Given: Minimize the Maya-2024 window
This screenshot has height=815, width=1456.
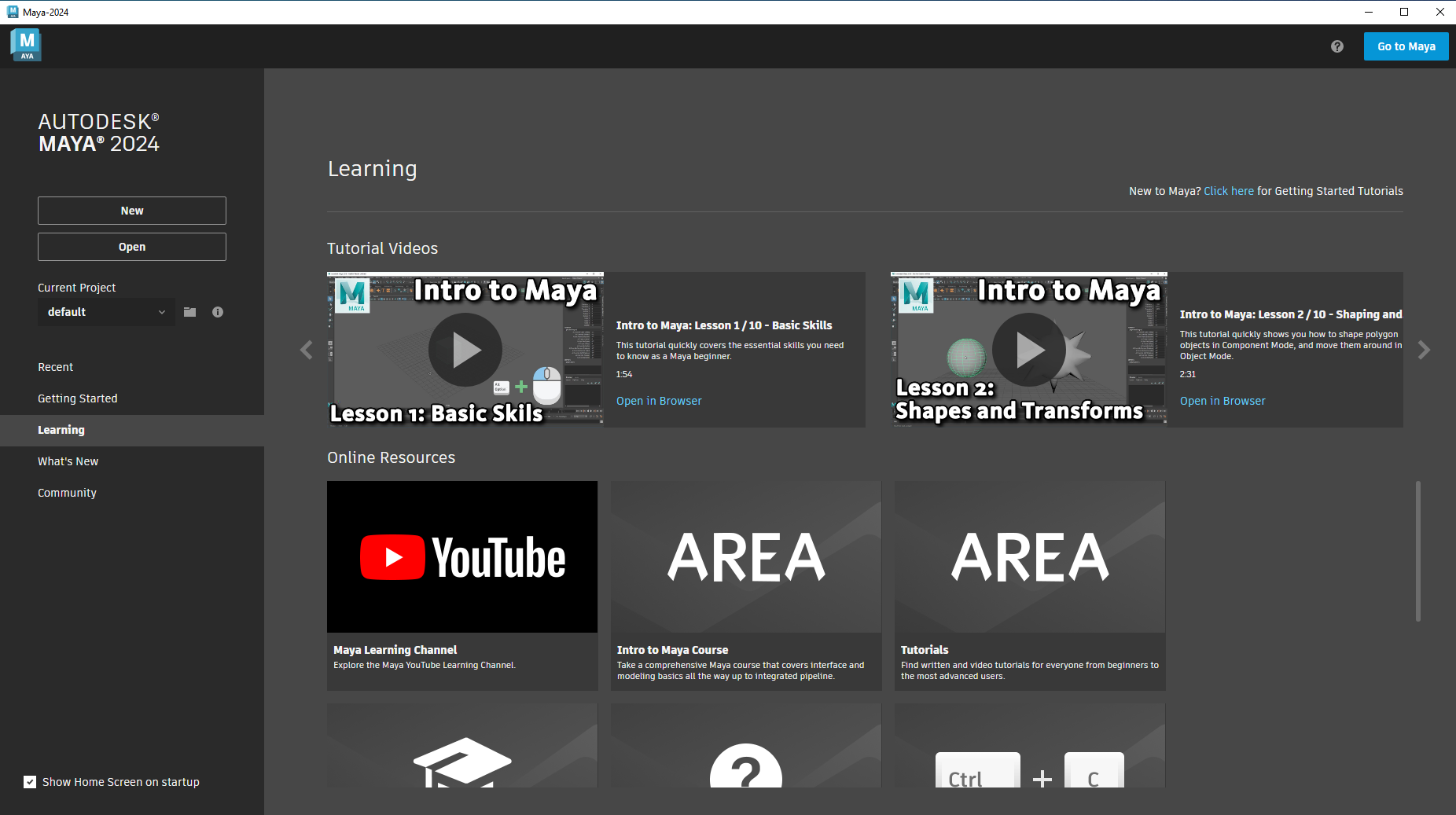Looking at the screenshot, I should click(x=1368, y=12).
